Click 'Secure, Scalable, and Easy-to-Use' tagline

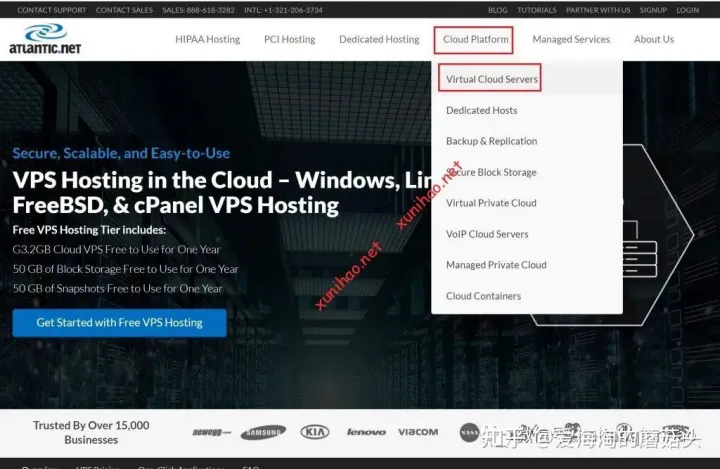pos(121,153)
